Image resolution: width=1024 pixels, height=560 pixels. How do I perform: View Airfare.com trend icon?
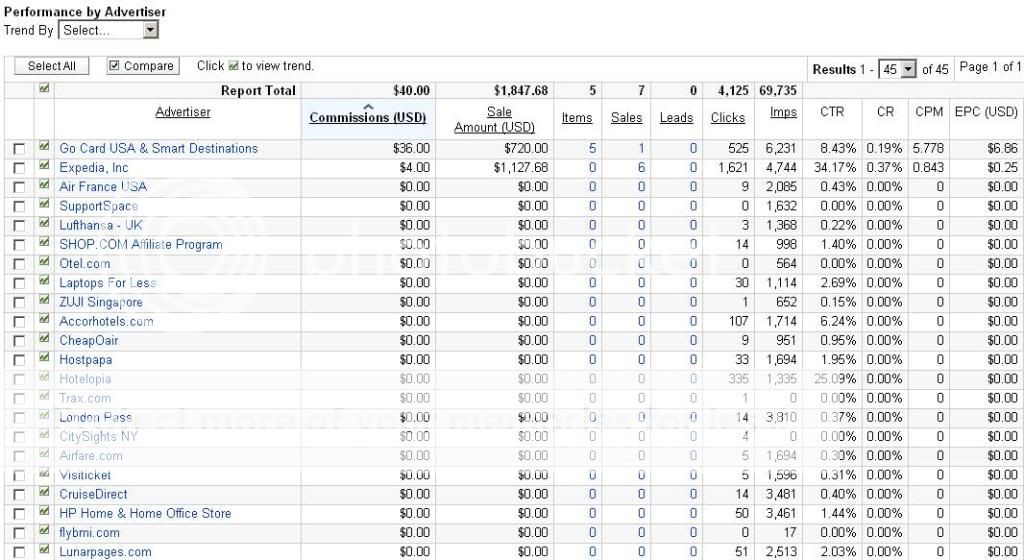click(44, 454)
